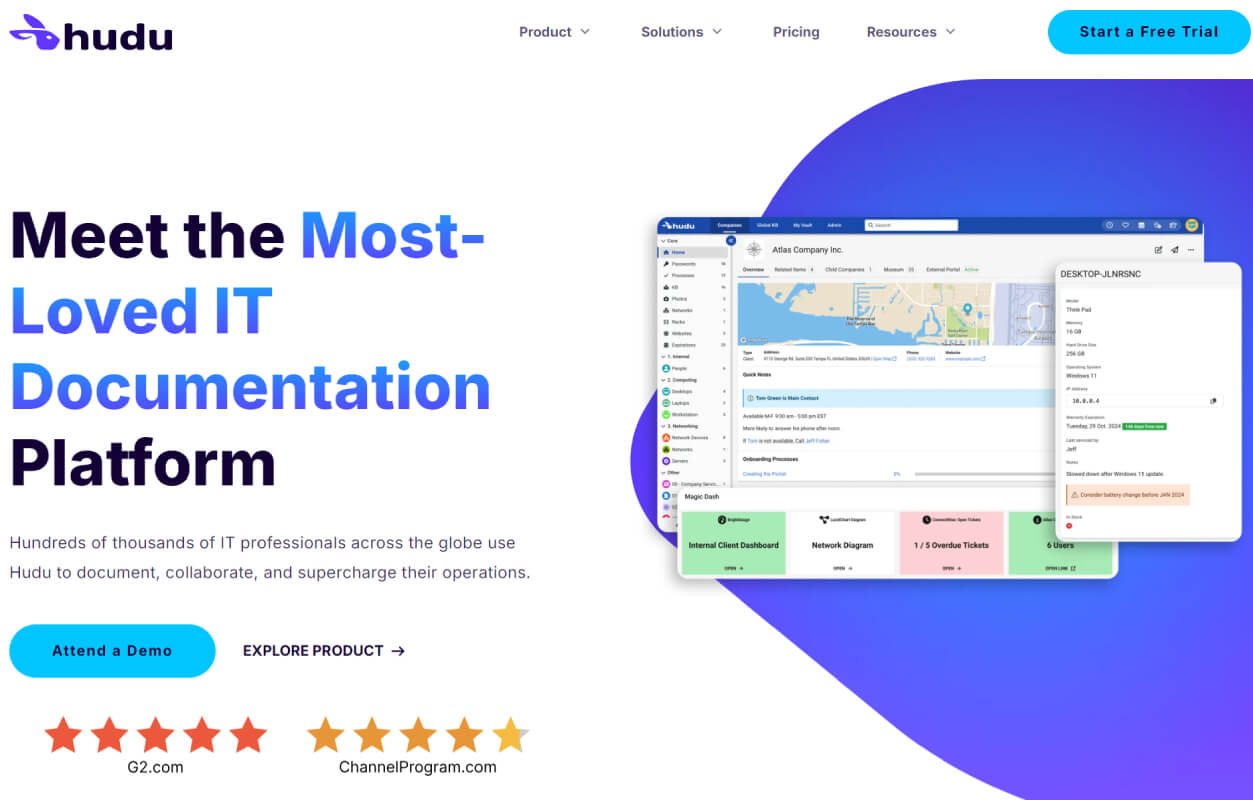Click the Home item in preview sidebar
This screenshot has width=1253, height=800.
tap(693, 252)
